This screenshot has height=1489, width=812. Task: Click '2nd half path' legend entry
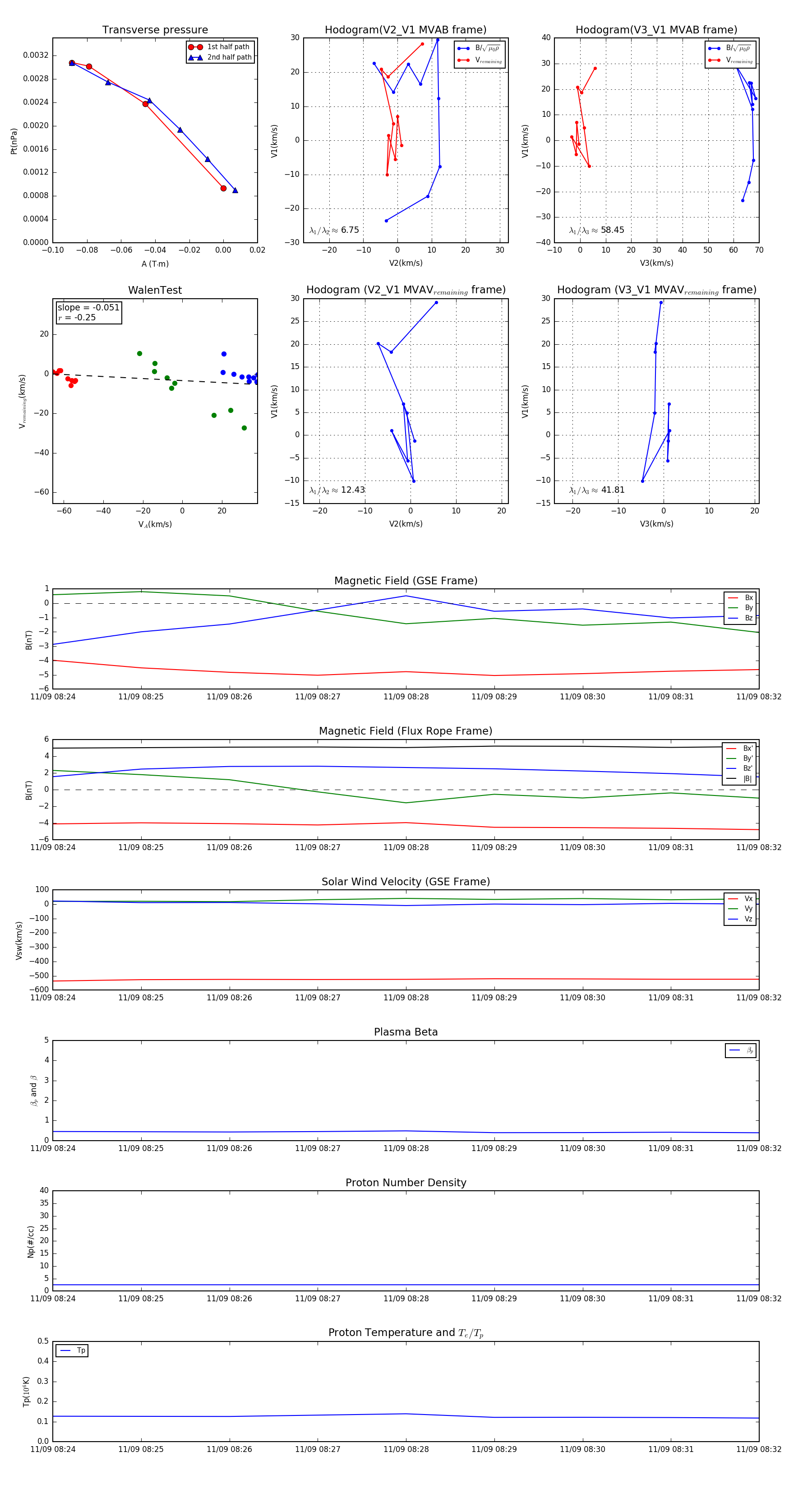pos(220,57)
